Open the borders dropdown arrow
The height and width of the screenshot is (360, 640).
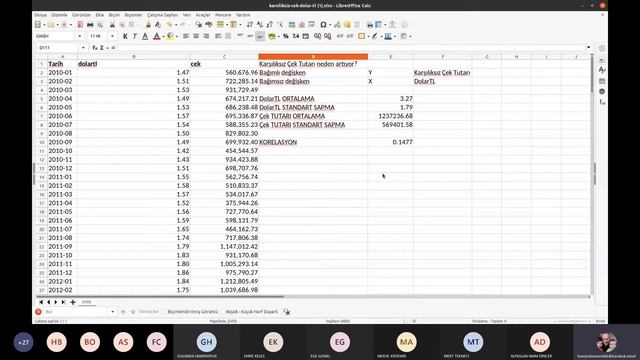click(x=368, y=36)
